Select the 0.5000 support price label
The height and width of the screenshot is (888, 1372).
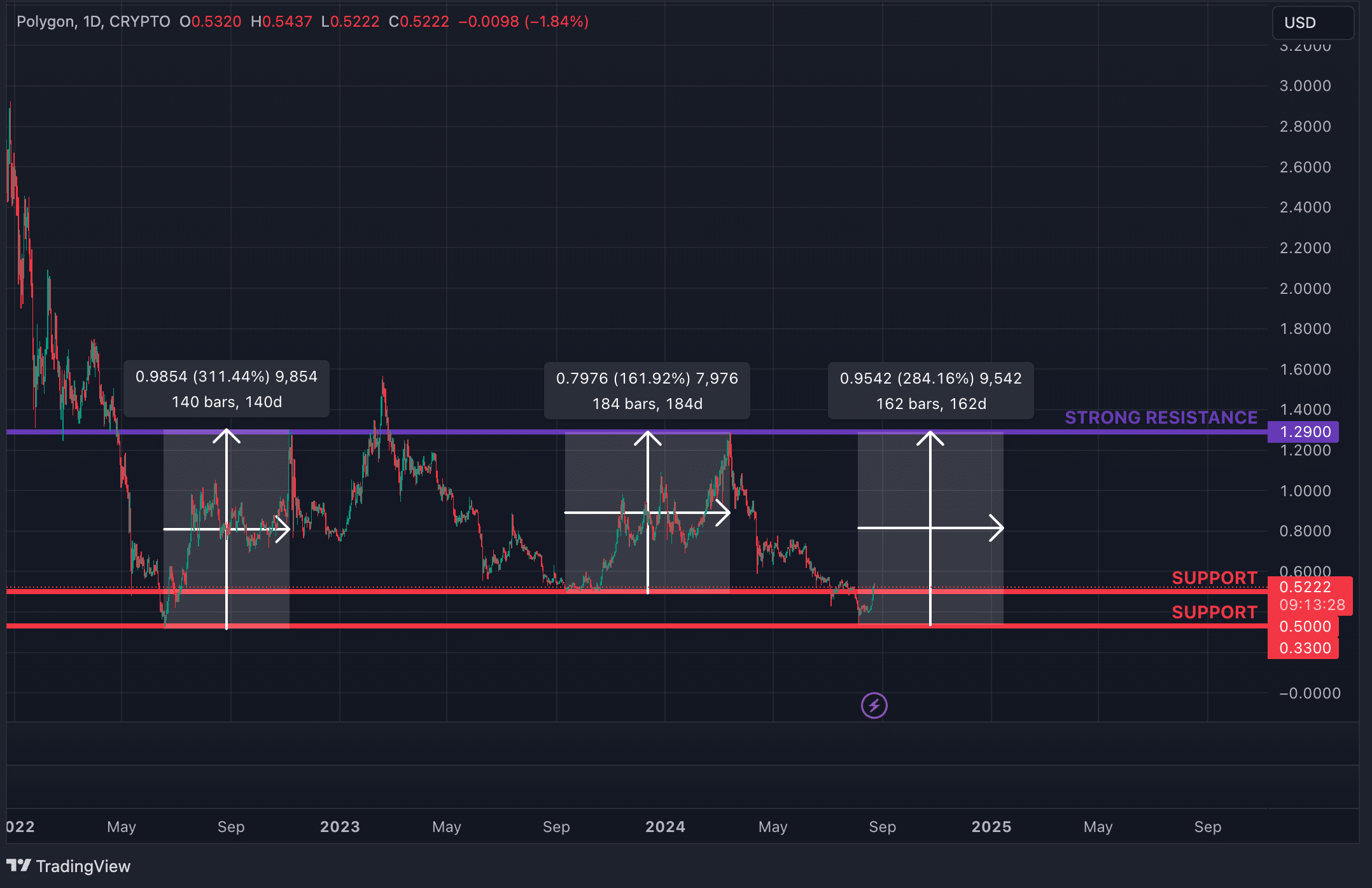pos(1303,627)
